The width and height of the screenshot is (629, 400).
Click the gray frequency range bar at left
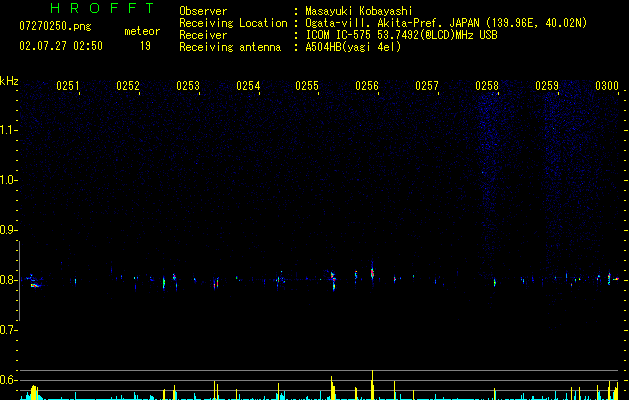pyautogui.click(x=19, y=281)
